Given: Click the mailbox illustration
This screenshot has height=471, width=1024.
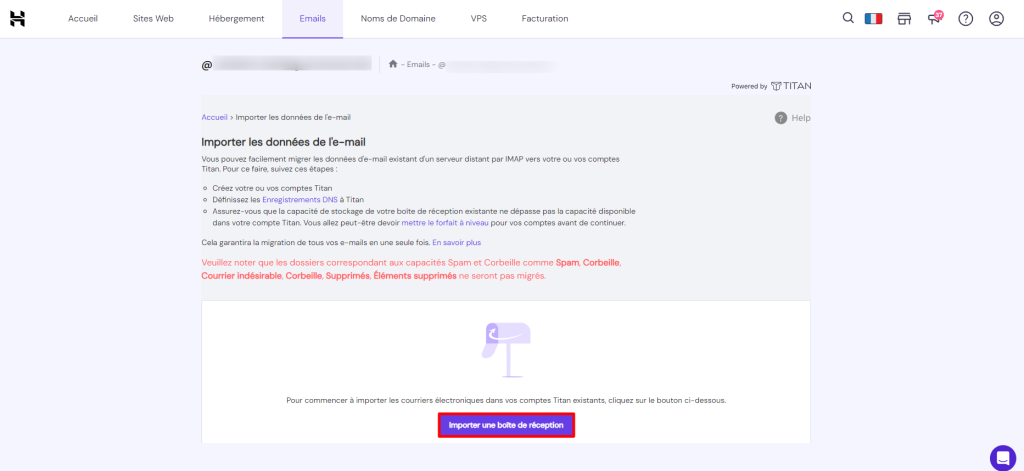Looking at the screenshot, I should pos(506,349).
